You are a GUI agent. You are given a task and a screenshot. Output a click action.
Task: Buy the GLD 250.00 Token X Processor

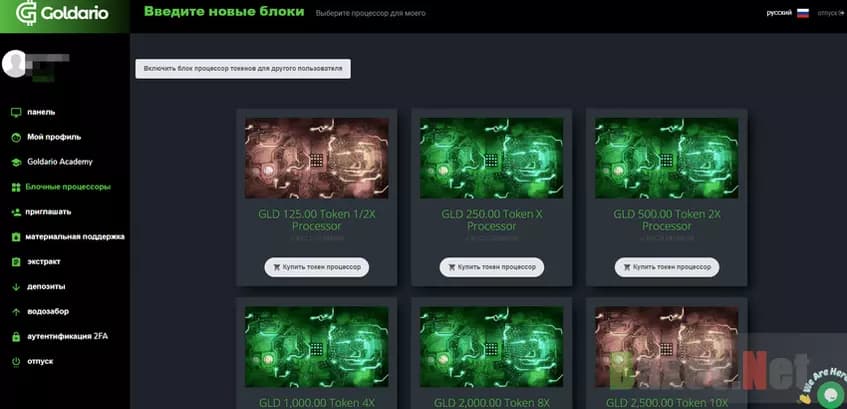pyautogui.click(x=492, y=267)
